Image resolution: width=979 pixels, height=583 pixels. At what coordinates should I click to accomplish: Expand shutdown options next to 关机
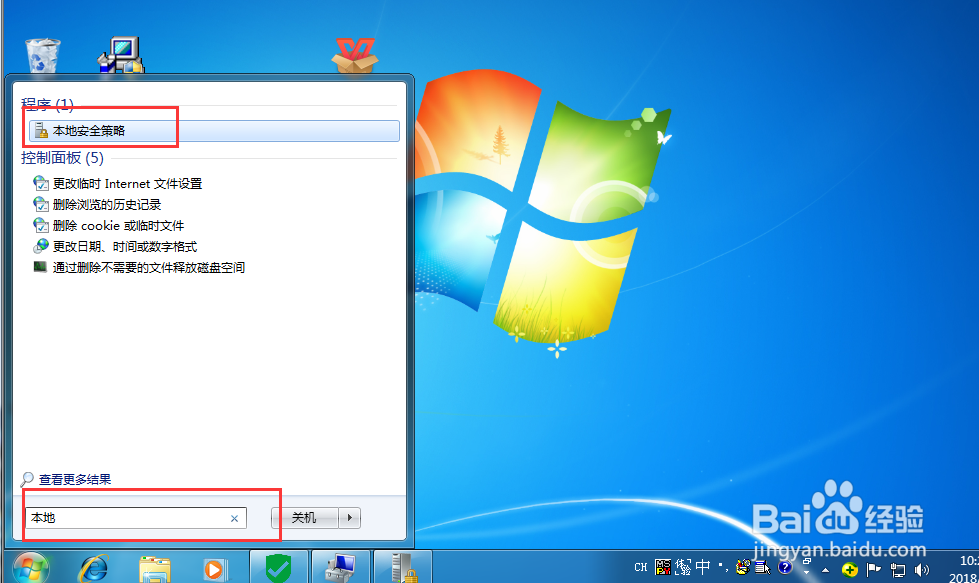point(350,518)
